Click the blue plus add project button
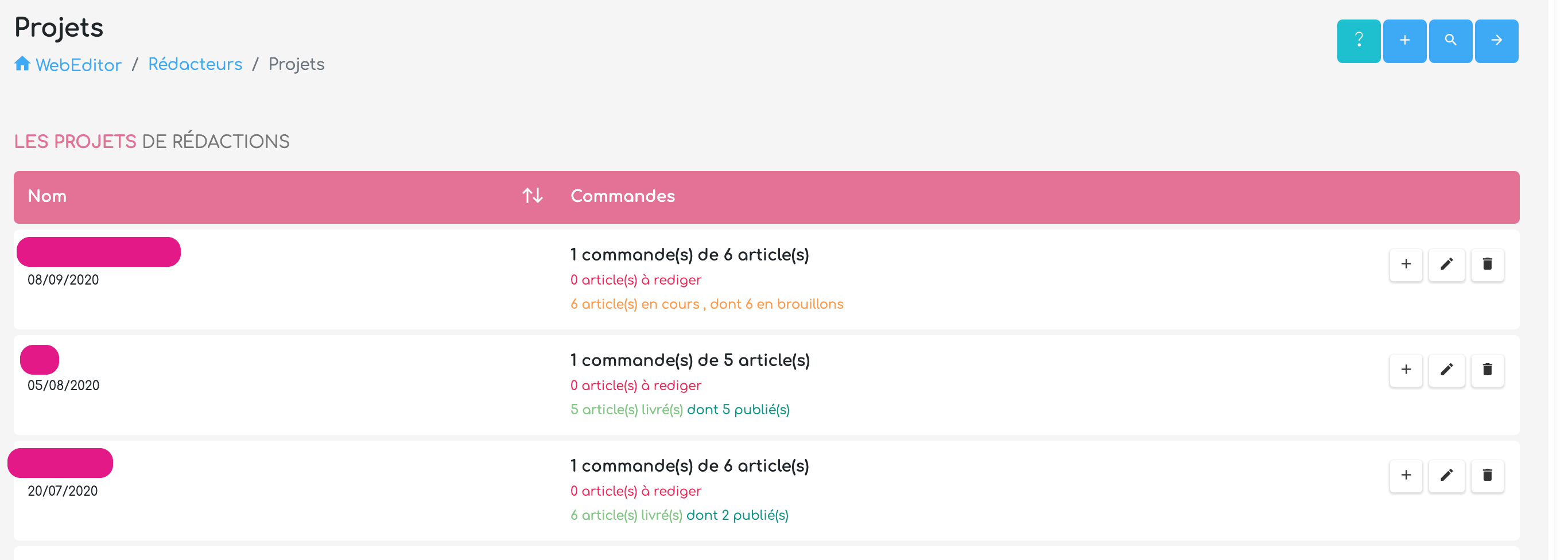The image size is (1568, 560). (x=1404, y=41)
